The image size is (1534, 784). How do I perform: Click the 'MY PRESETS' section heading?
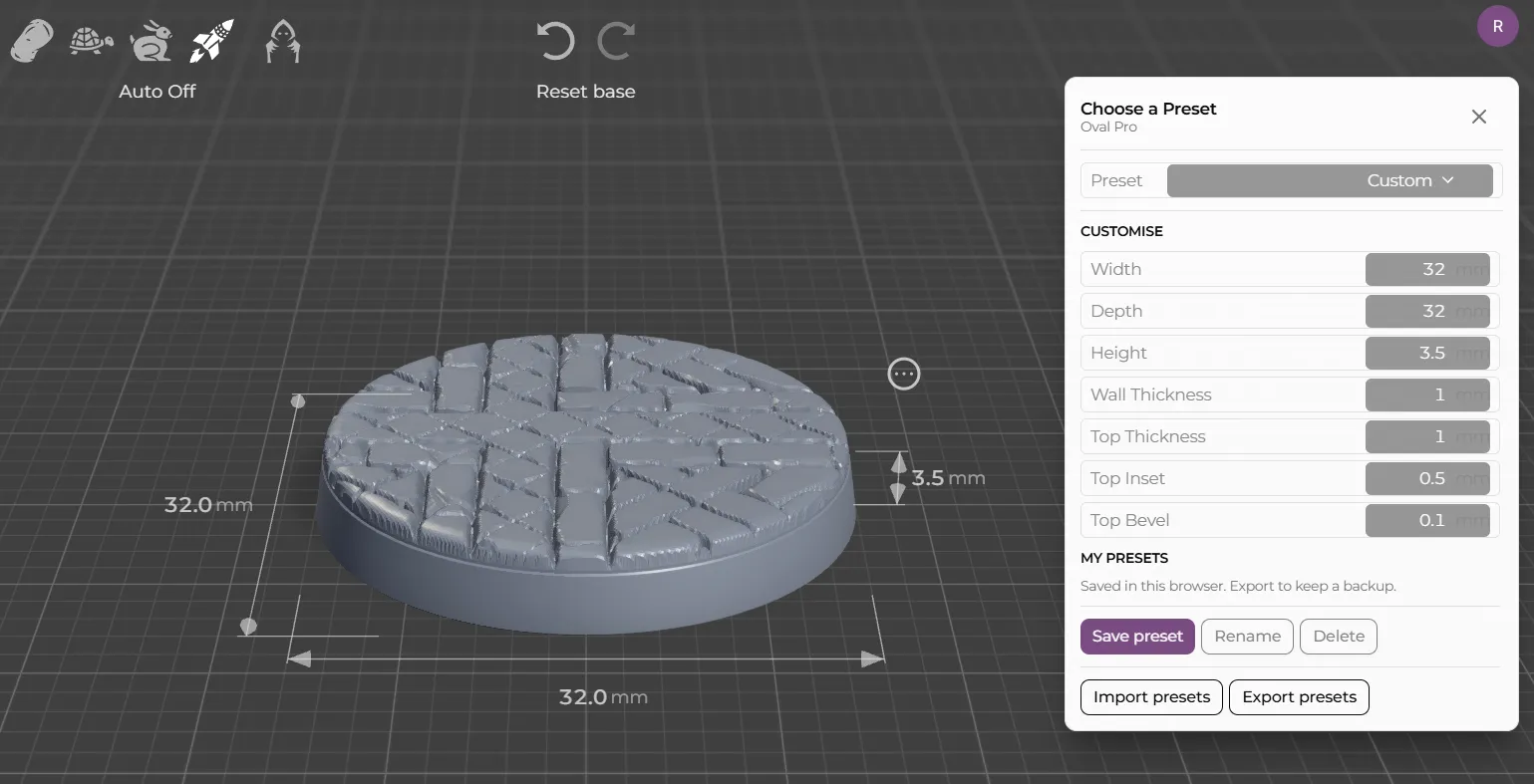(x=1124, y=558)
